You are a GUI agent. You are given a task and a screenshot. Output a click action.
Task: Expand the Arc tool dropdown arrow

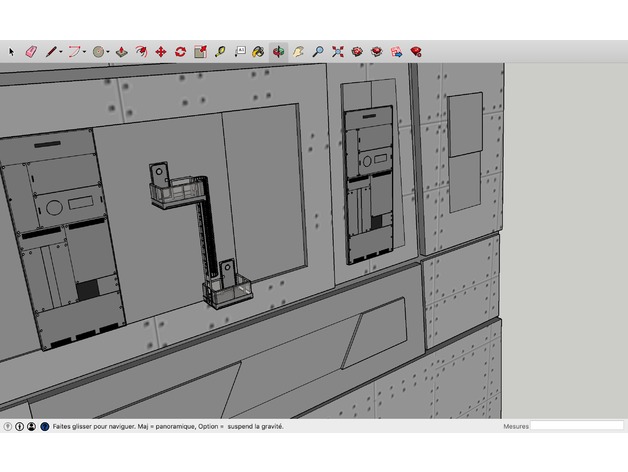coord(85,52)
